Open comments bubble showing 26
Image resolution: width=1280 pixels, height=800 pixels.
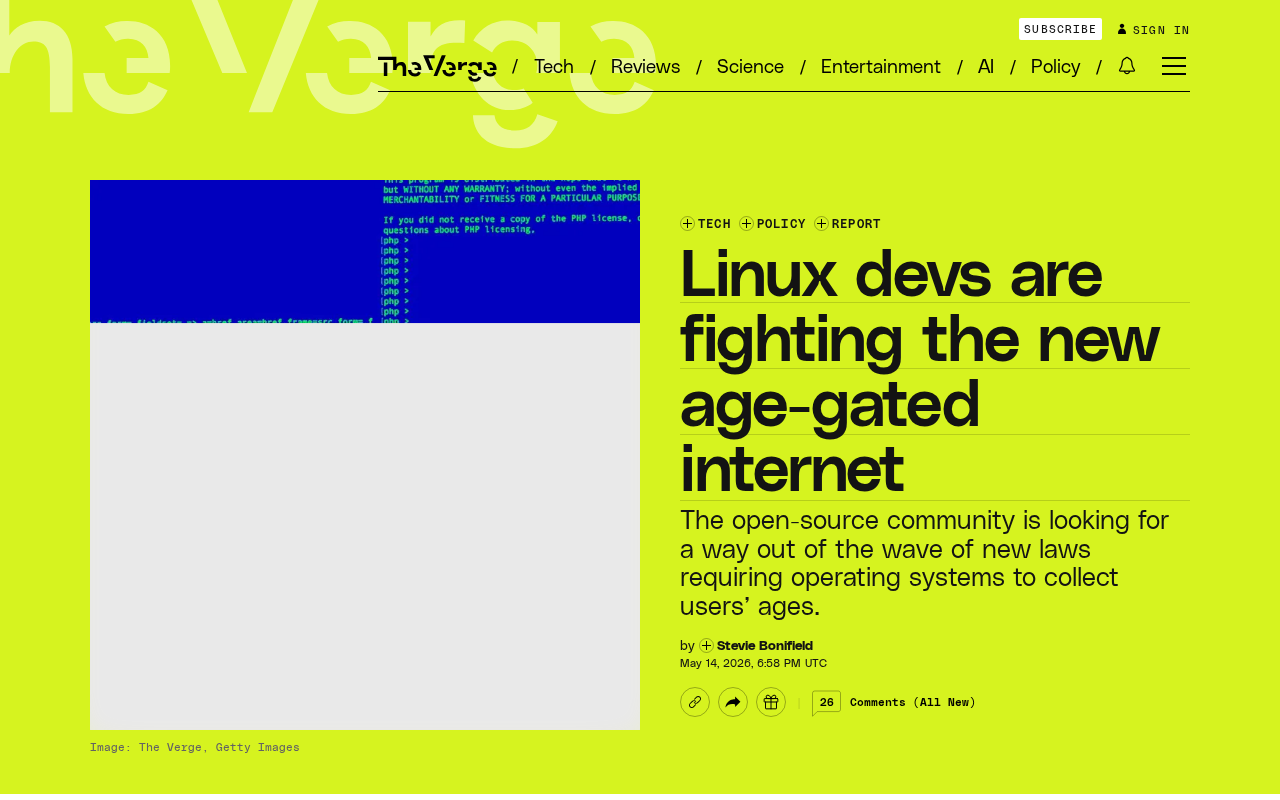pos(826,703)
